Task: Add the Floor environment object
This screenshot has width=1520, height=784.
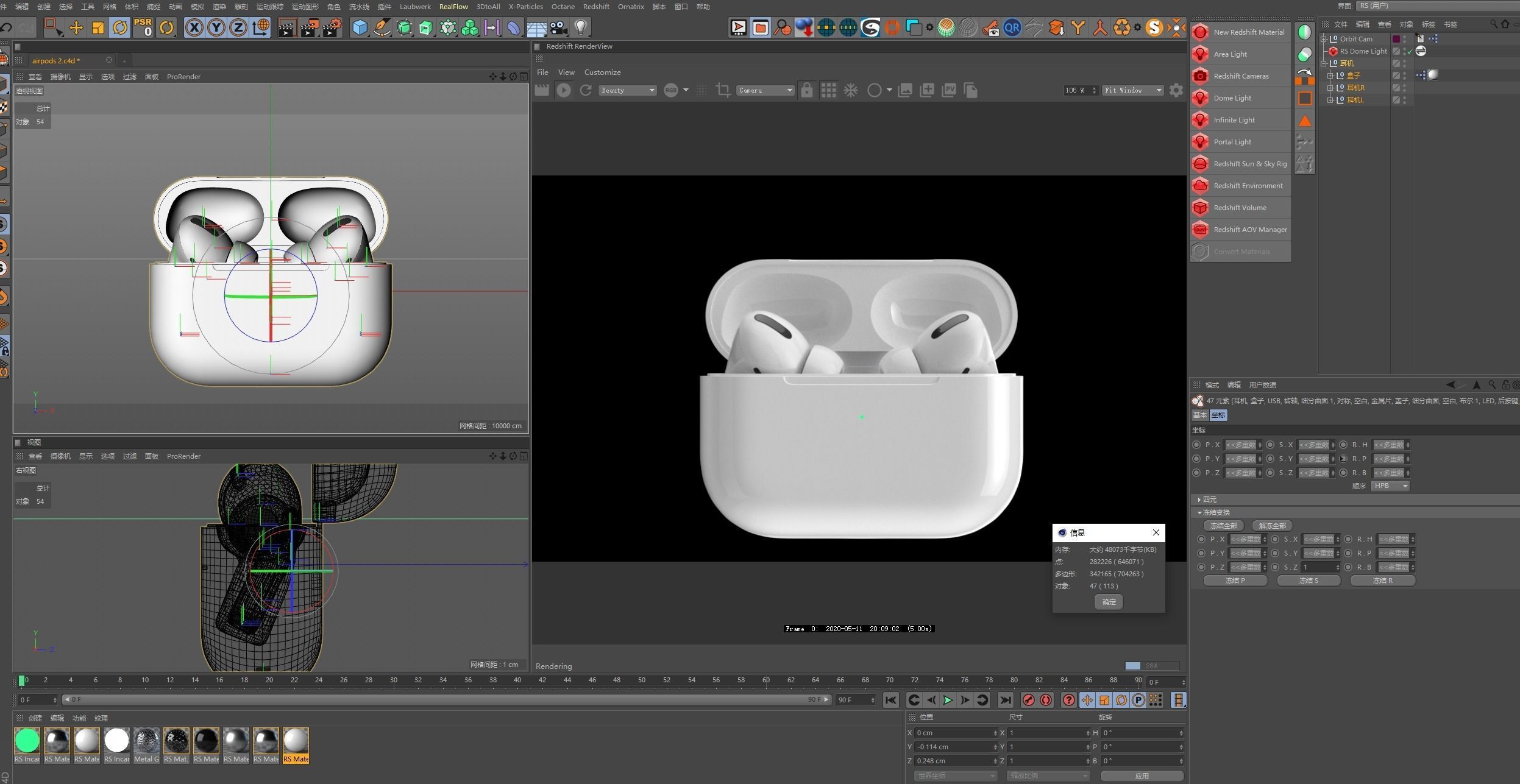Action: click(x=536, y=27)
